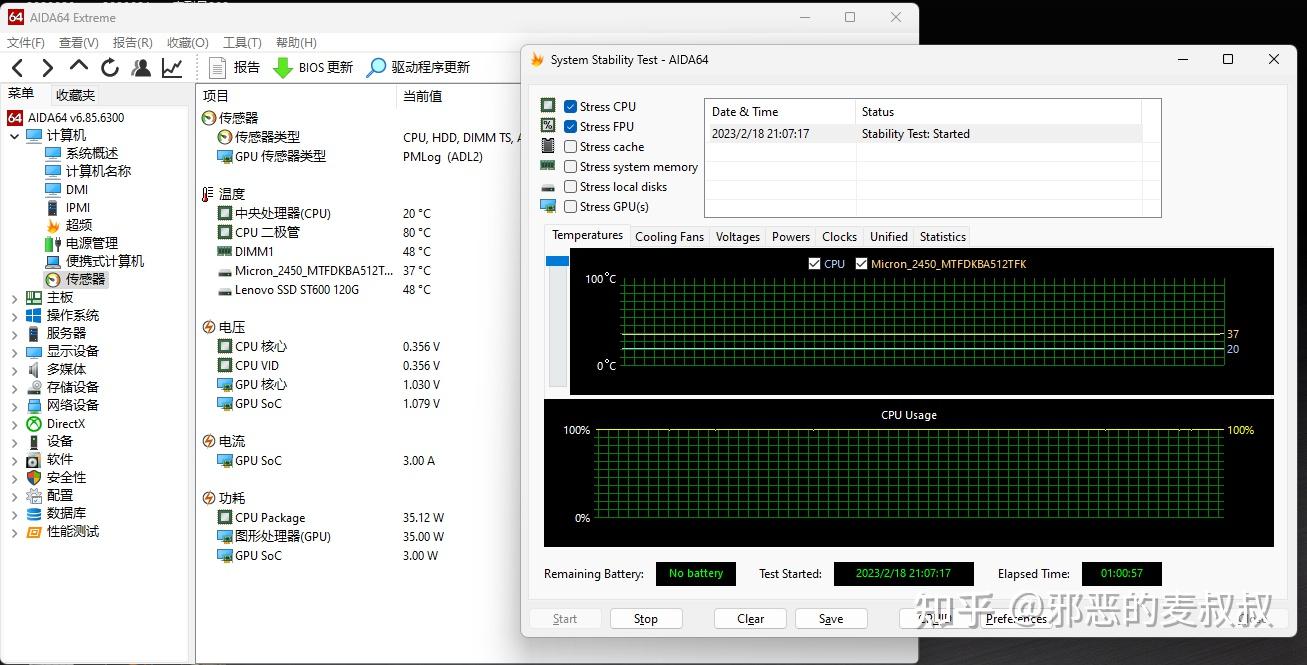This screenshot has height=665, width=1307.
Task: Click the Clear button
Action: (751, 619)
